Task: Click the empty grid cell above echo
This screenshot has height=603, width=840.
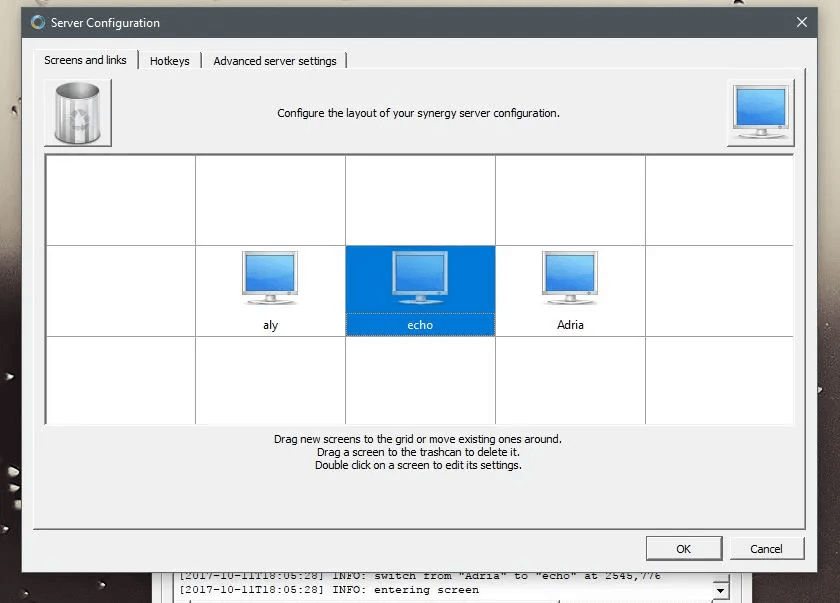Action: [x=420, y=200]
